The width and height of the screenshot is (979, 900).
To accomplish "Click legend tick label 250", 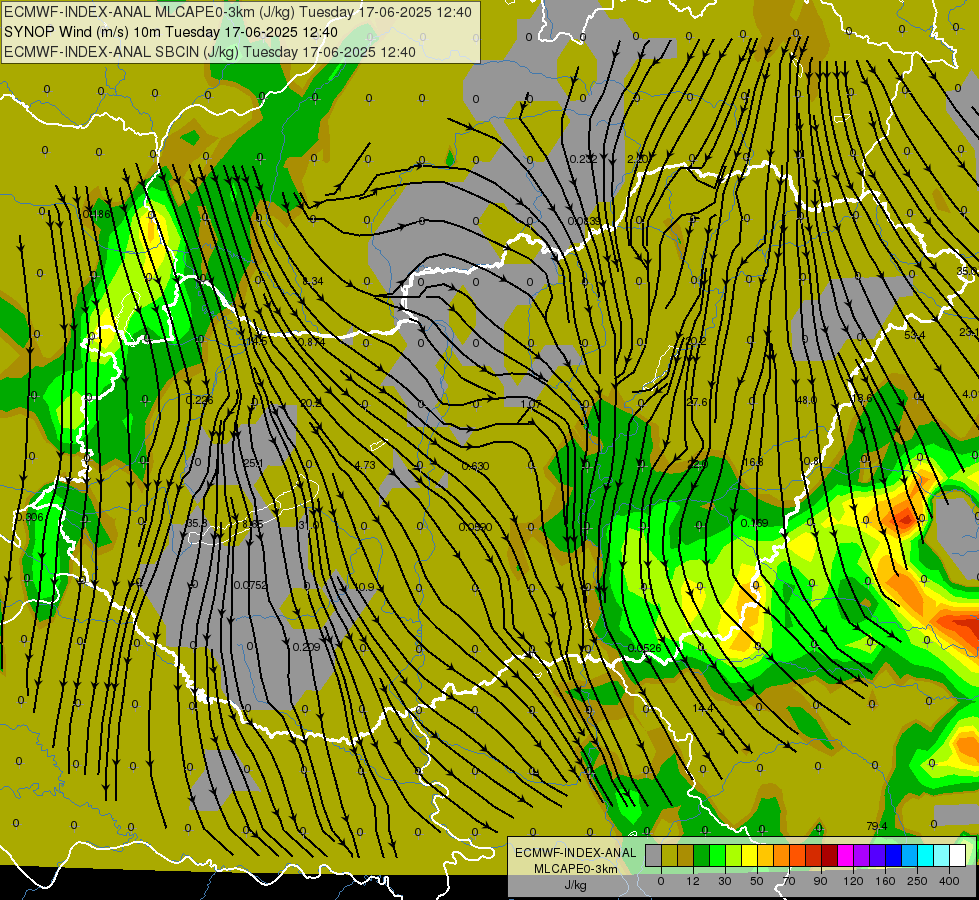I will tap(917, 881).
